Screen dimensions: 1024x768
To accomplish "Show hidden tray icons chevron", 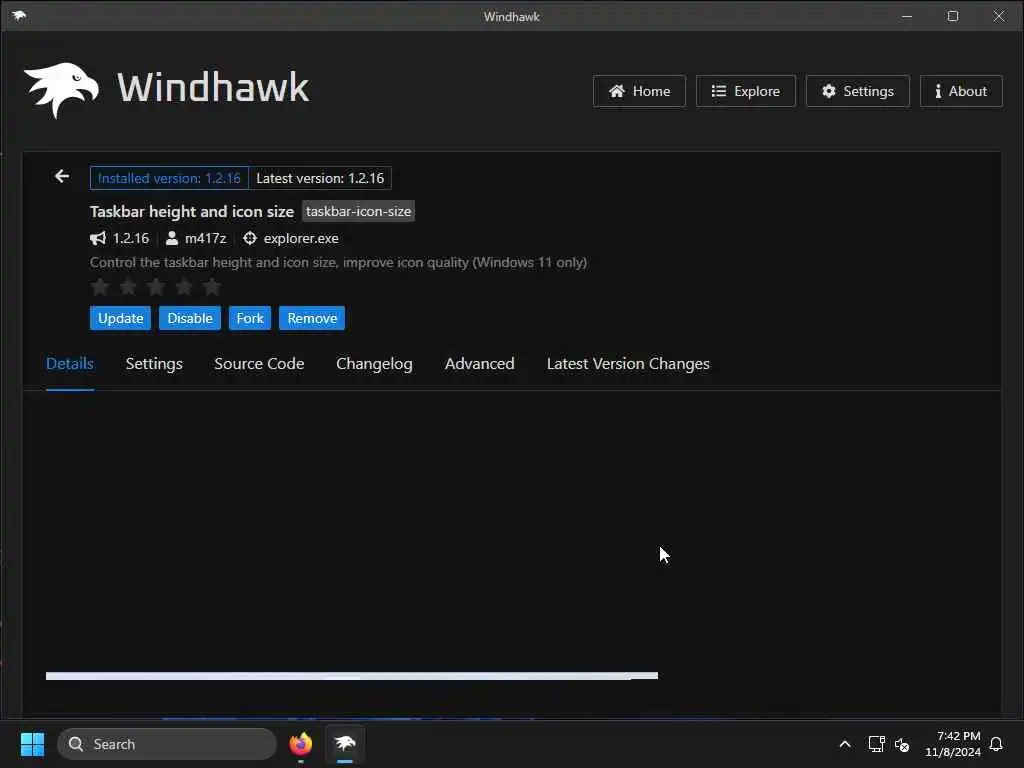I will coord(844,744).
